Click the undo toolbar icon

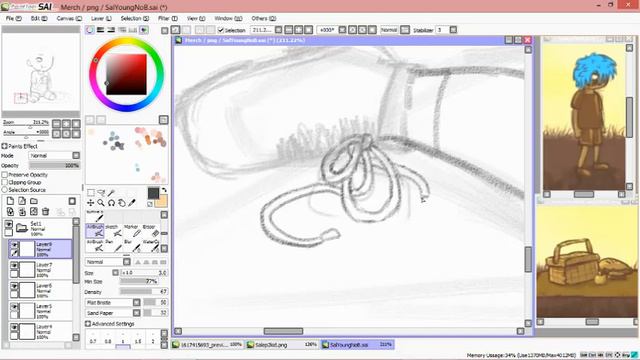tap(175, 30)
